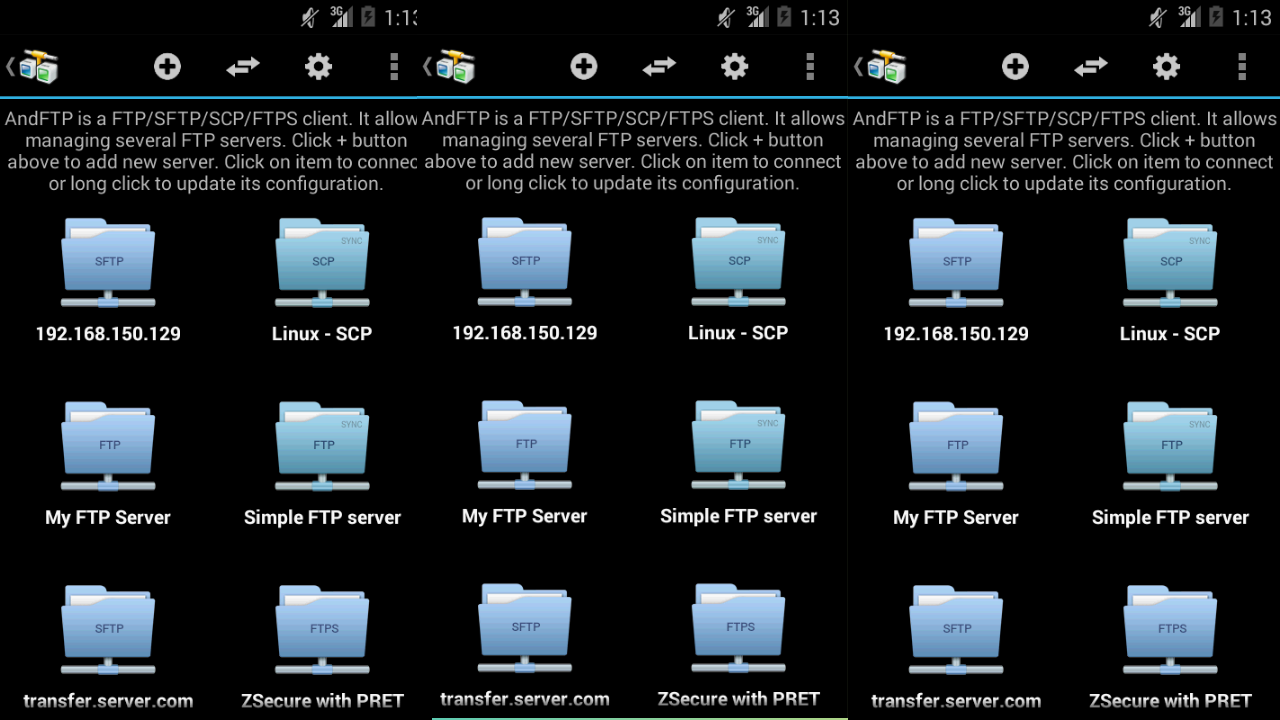Add a new server in left screen
The height and width of the screenshot is (720, 1280).
point(167,67)
